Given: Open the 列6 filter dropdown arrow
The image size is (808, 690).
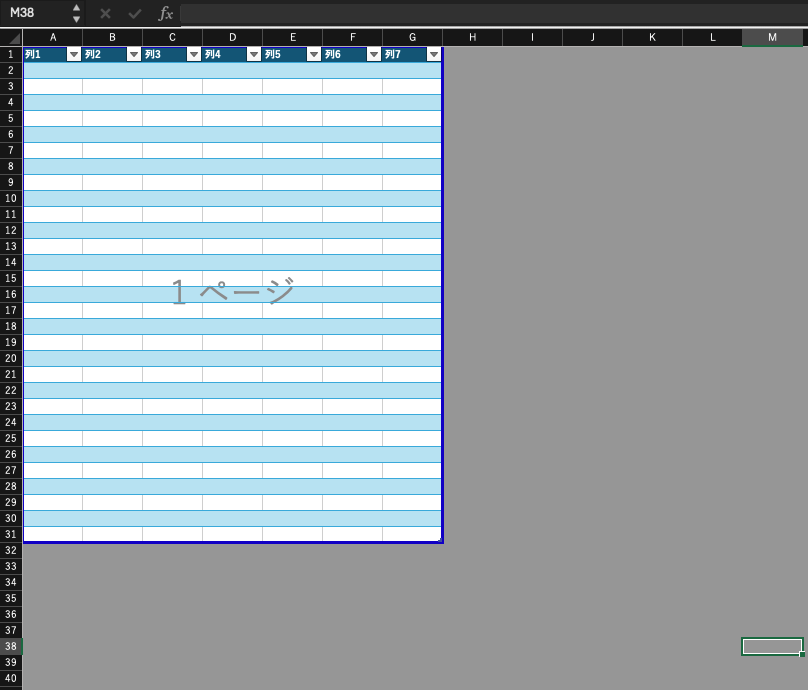Looking at the screenshot, I should [x=373, y=55].
